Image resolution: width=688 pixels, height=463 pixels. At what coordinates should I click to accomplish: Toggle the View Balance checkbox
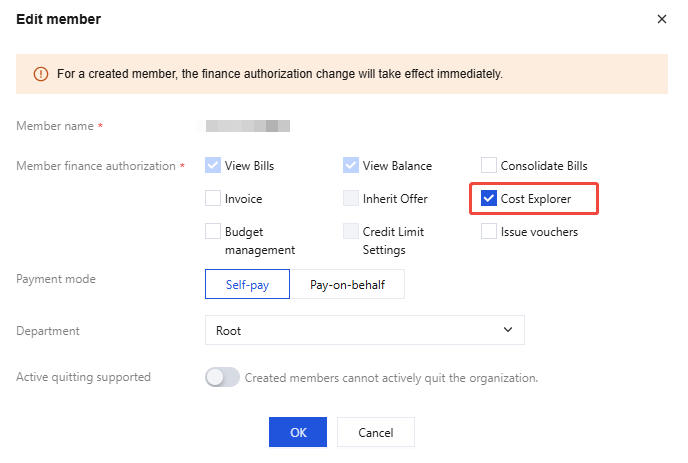pyautogui.click(x=351, y=166)
